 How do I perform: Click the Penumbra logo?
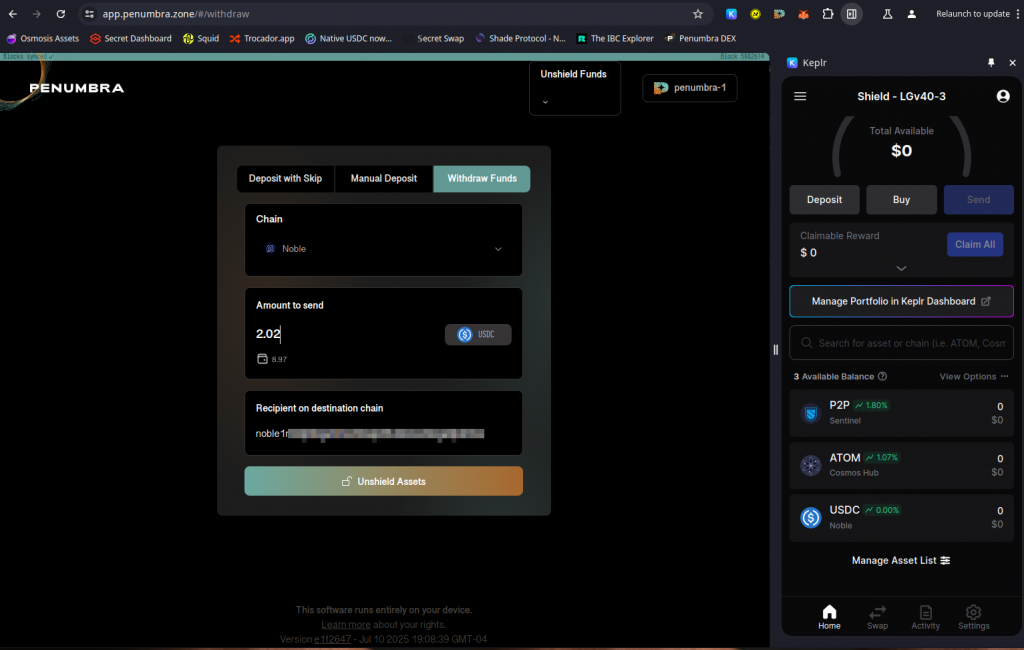click(x=76, y=88)
